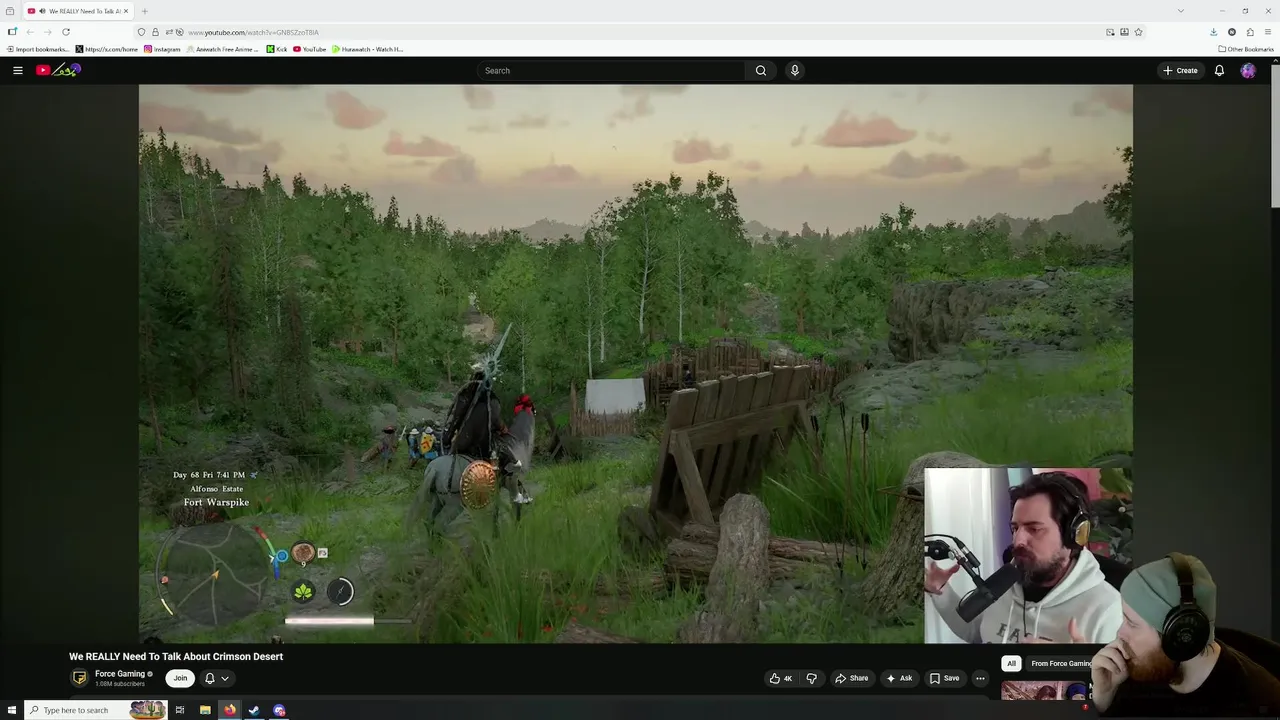
Task: Switch to Firefox on the taskbar
Action: pos(229,710)
